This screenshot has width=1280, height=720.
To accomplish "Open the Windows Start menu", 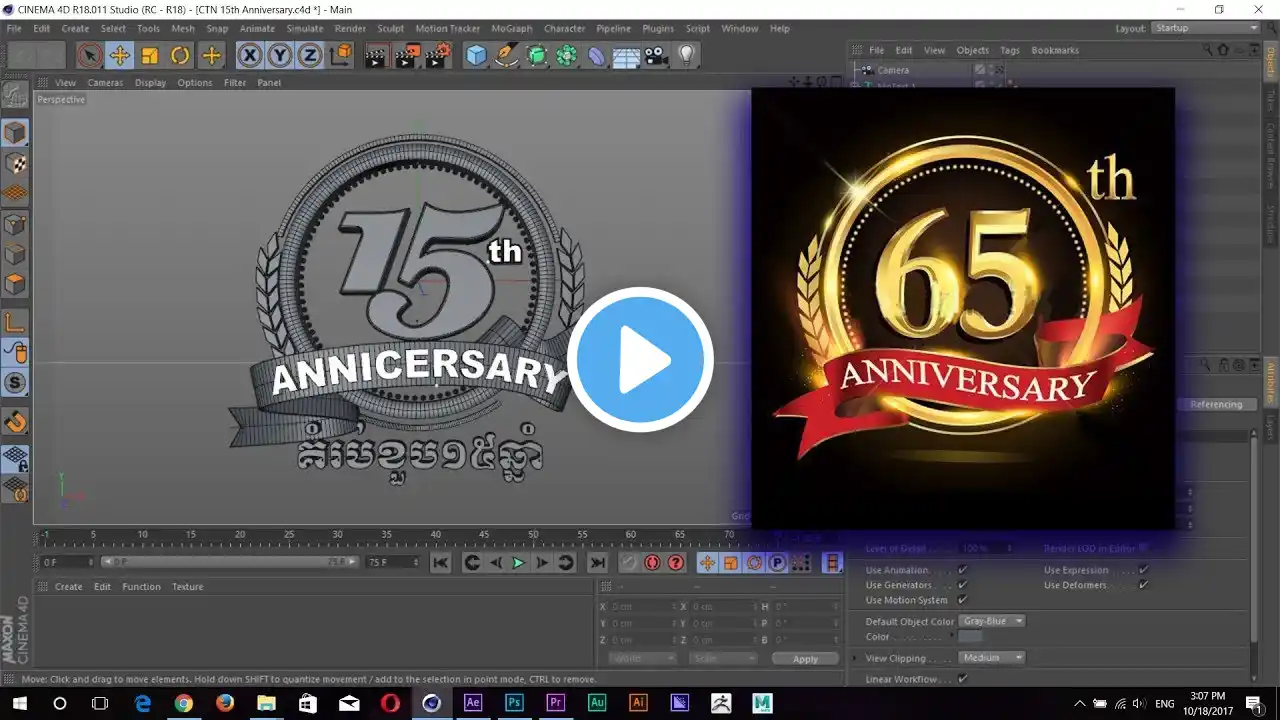I will point(18,703).
